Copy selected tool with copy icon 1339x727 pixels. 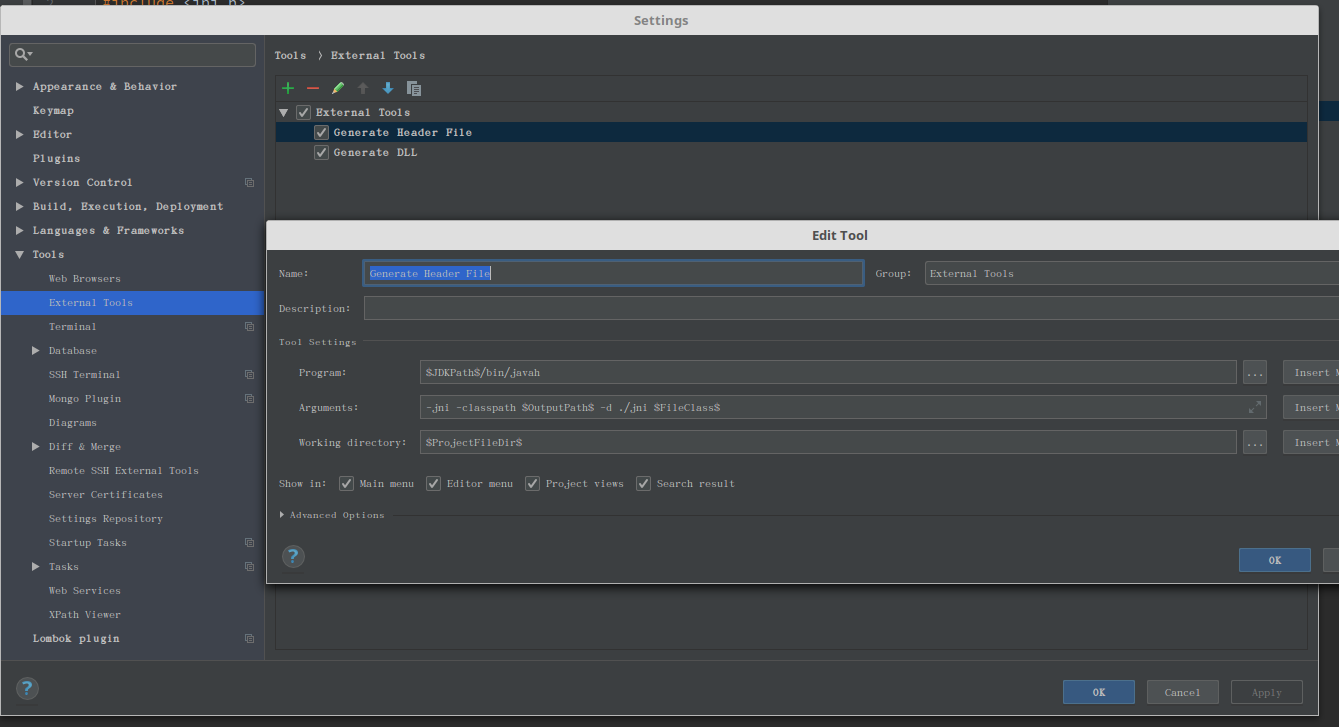pyautogui.click(x=413, y=88)
